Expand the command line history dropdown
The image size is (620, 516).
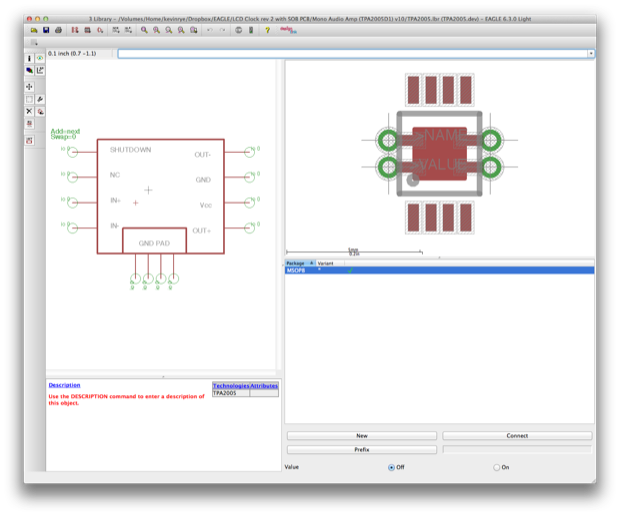point(591,53)
